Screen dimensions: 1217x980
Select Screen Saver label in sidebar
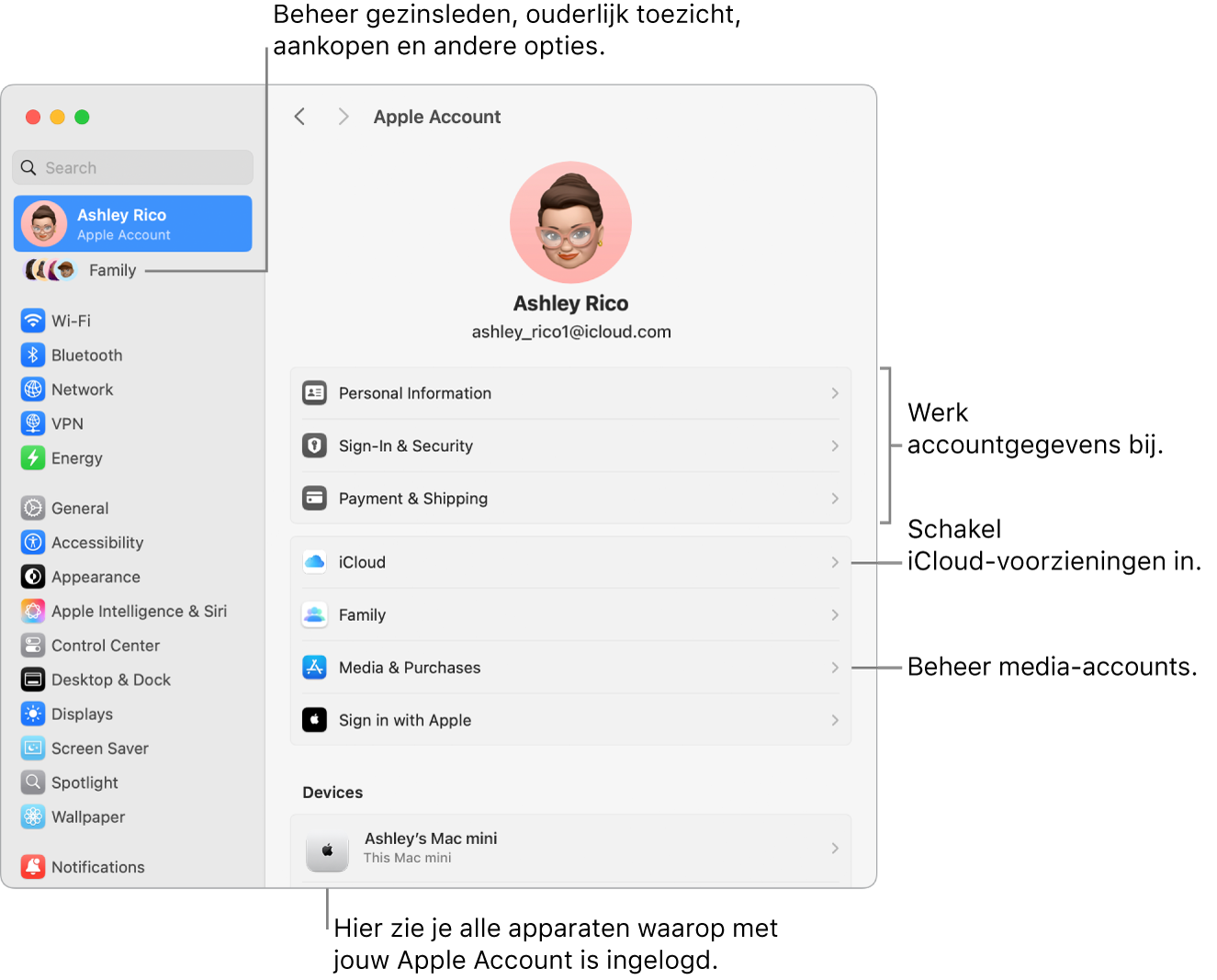[x=99, y=749]
